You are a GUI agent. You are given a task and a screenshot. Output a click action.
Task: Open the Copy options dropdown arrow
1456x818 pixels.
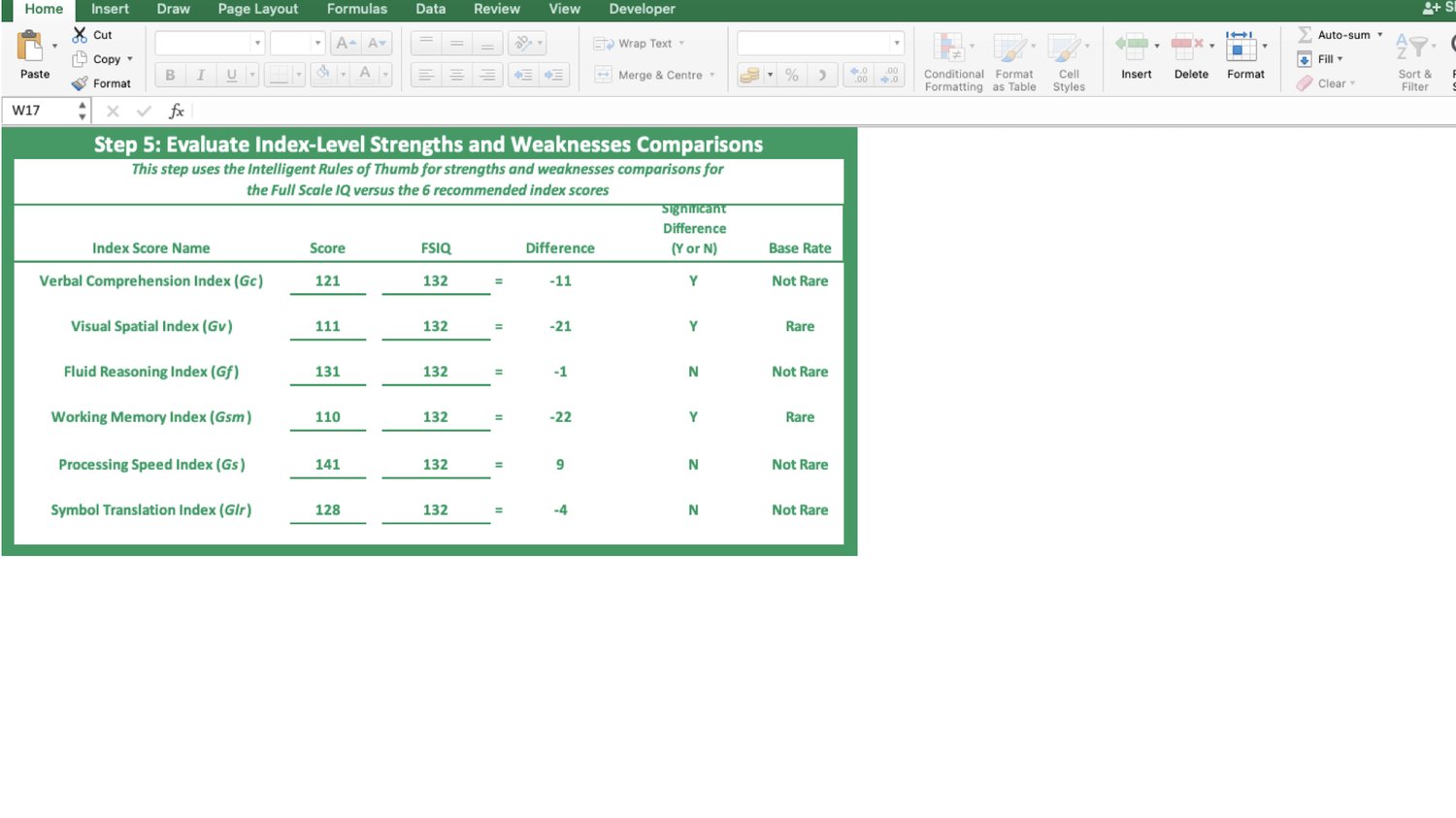(130, 59)
